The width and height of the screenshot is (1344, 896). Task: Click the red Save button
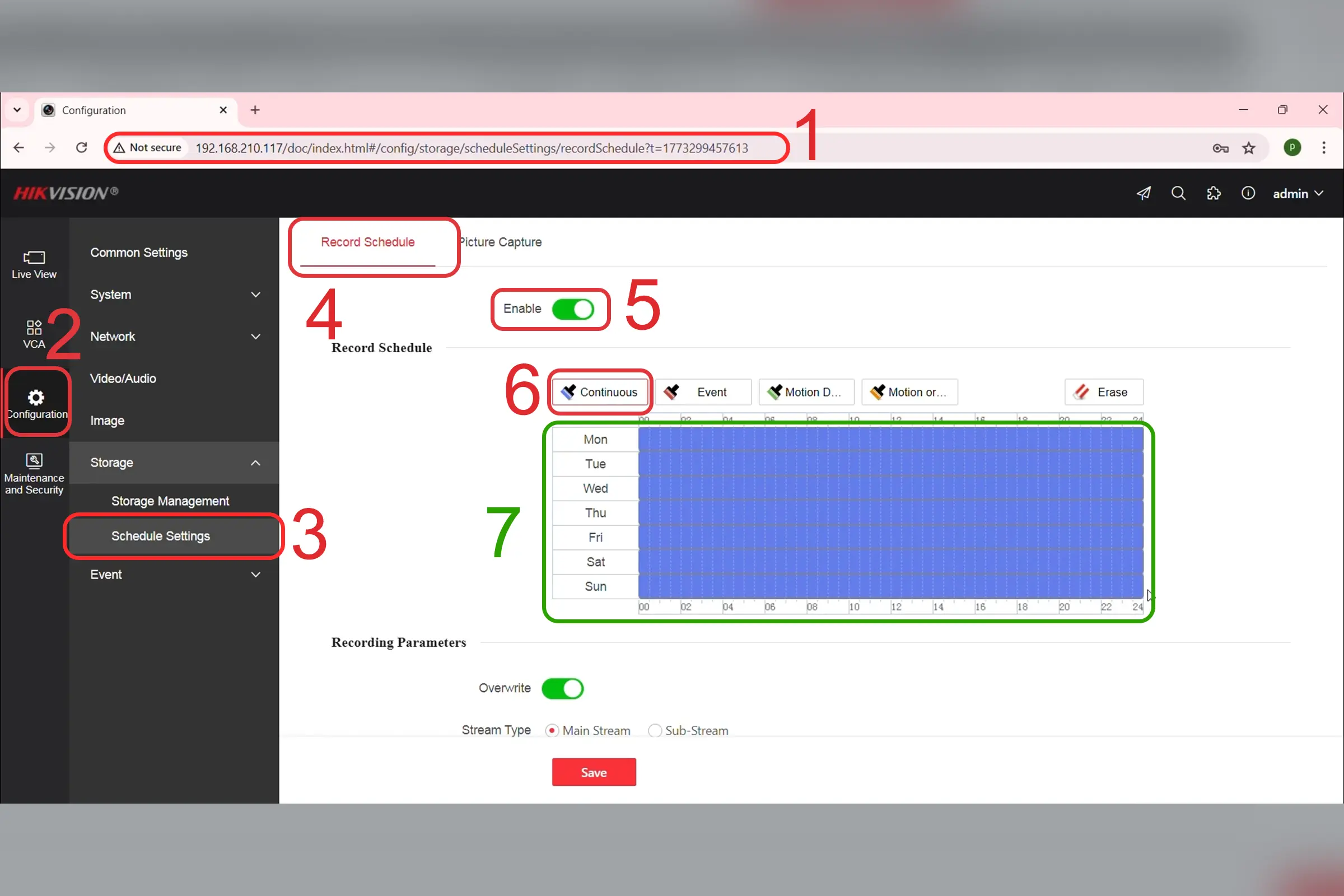[x=594, y=772]
